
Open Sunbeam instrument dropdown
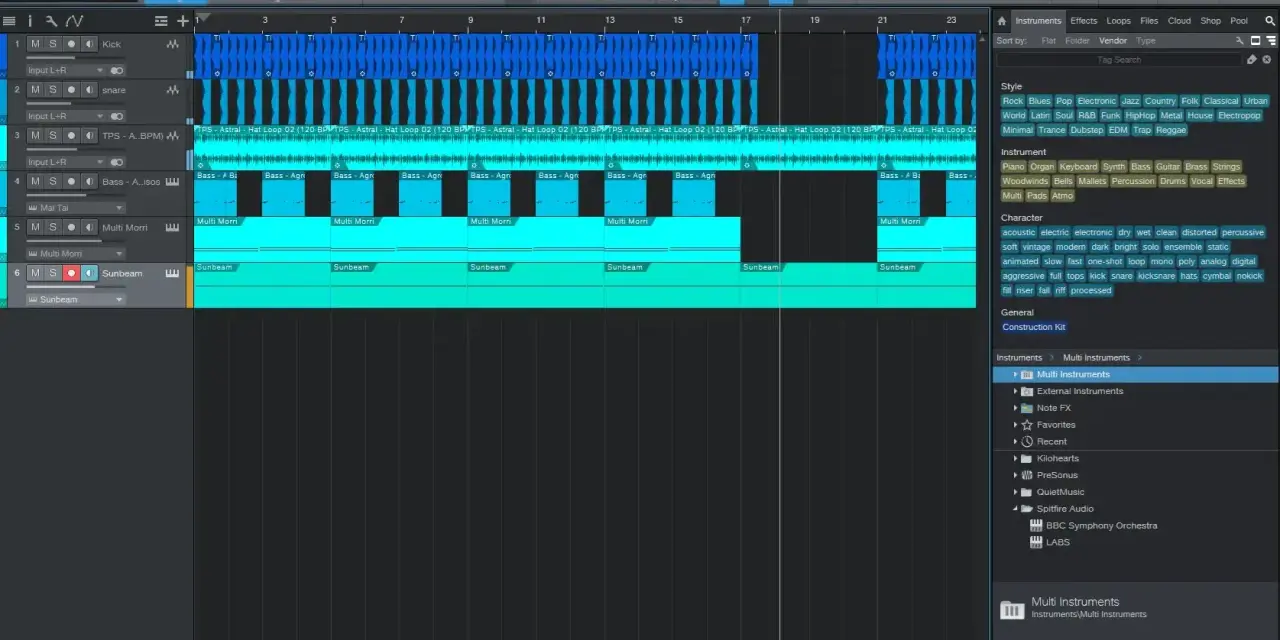(75, 299)
